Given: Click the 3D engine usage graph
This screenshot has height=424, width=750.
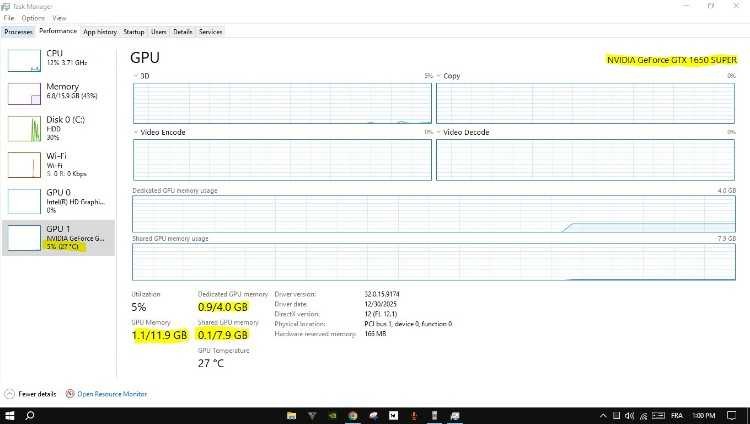Looking at the screenshot, I should click(282, 103).
